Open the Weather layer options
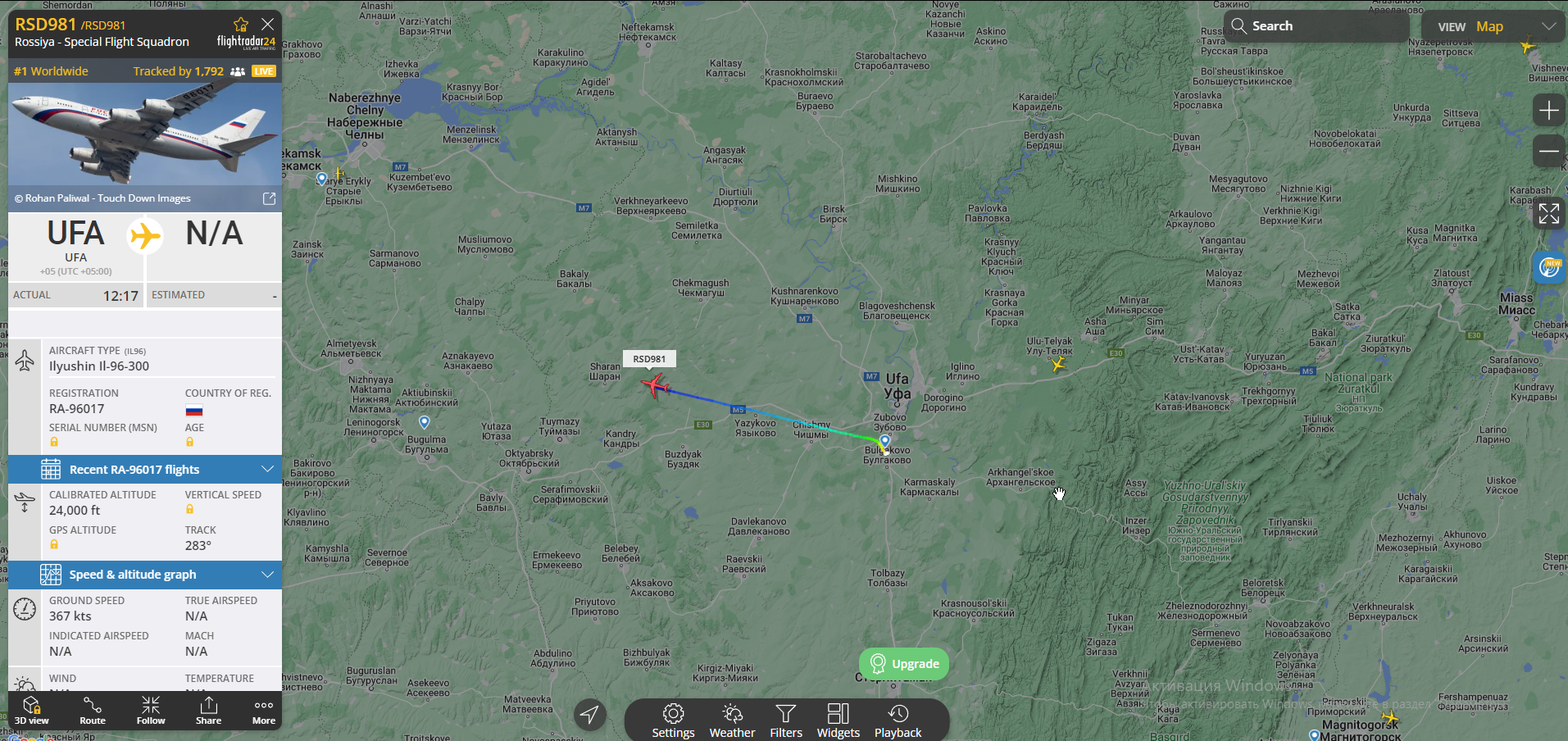This screenshot has height=741, width=1568. pyautogui.click(x=732, y=721)
